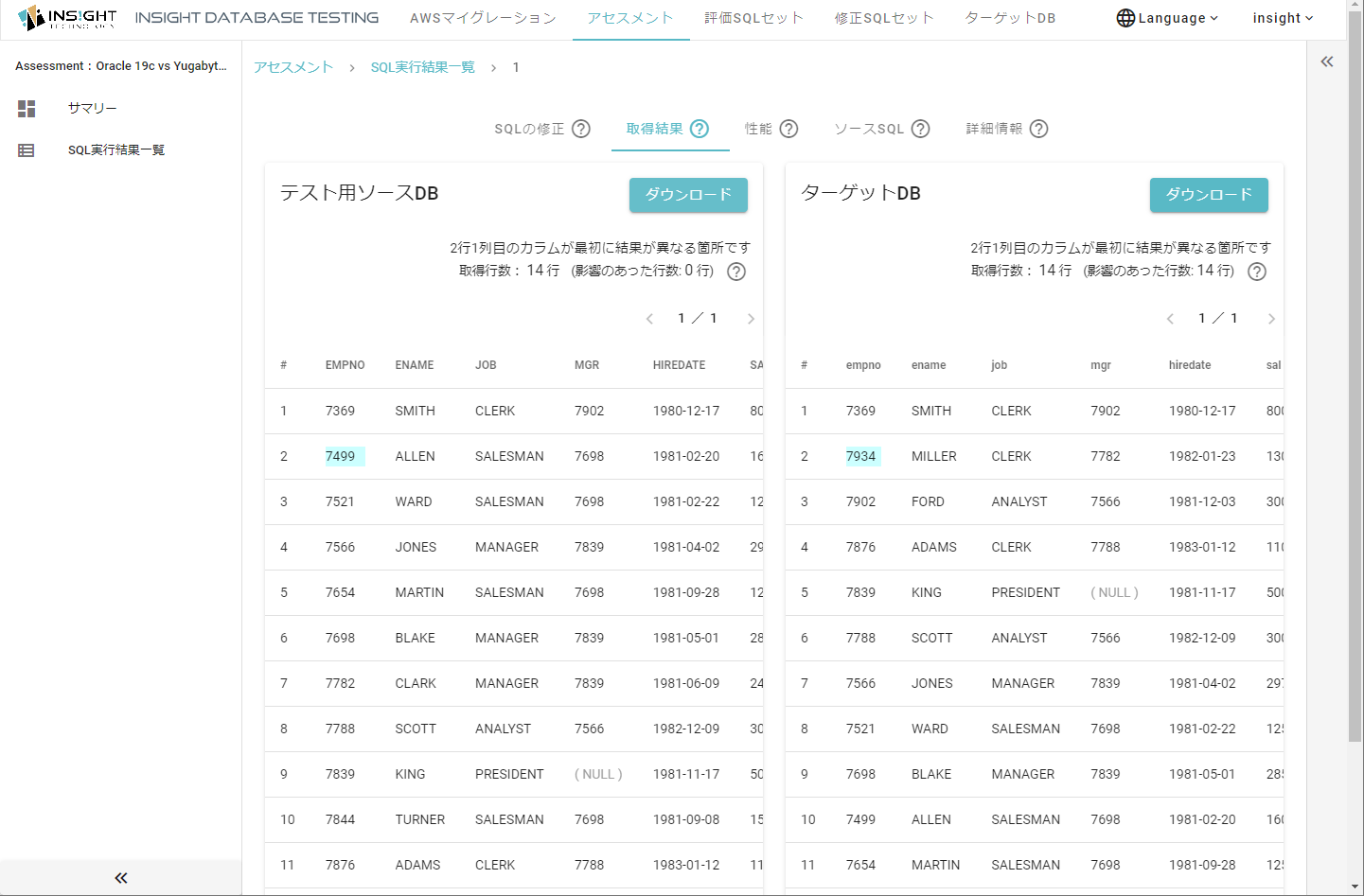Screen dimensions: 1364x896
Task: Expand the right panel double chevron
Action: point(1327,61)
